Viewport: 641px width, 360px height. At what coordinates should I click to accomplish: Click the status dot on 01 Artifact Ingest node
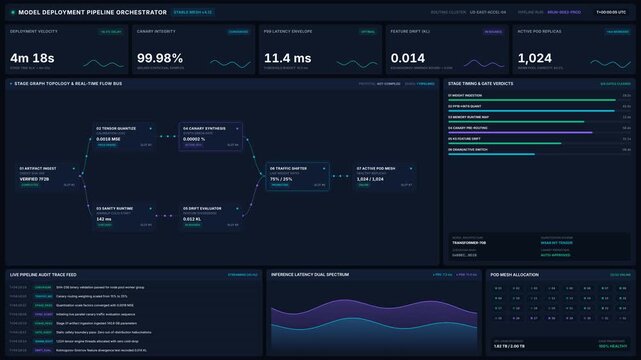[x=74, y=168]
